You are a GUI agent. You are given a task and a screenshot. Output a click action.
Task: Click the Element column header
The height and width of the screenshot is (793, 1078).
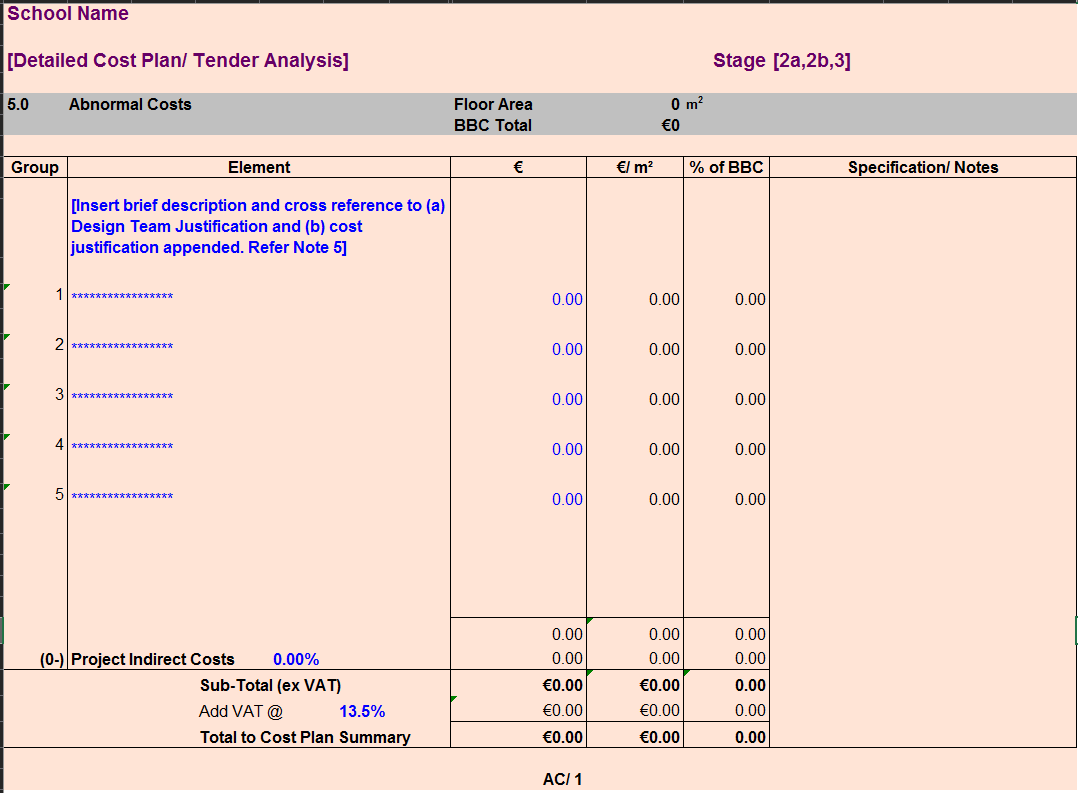(259, 167)
